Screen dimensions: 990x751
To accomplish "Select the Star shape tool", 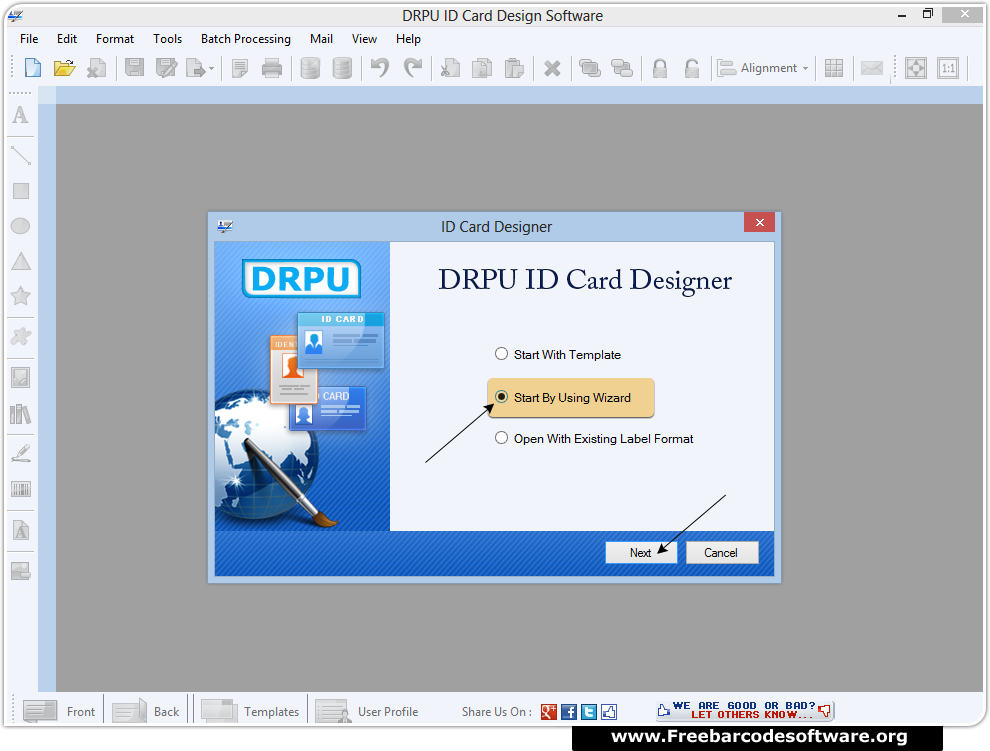I will pos(21,296).
